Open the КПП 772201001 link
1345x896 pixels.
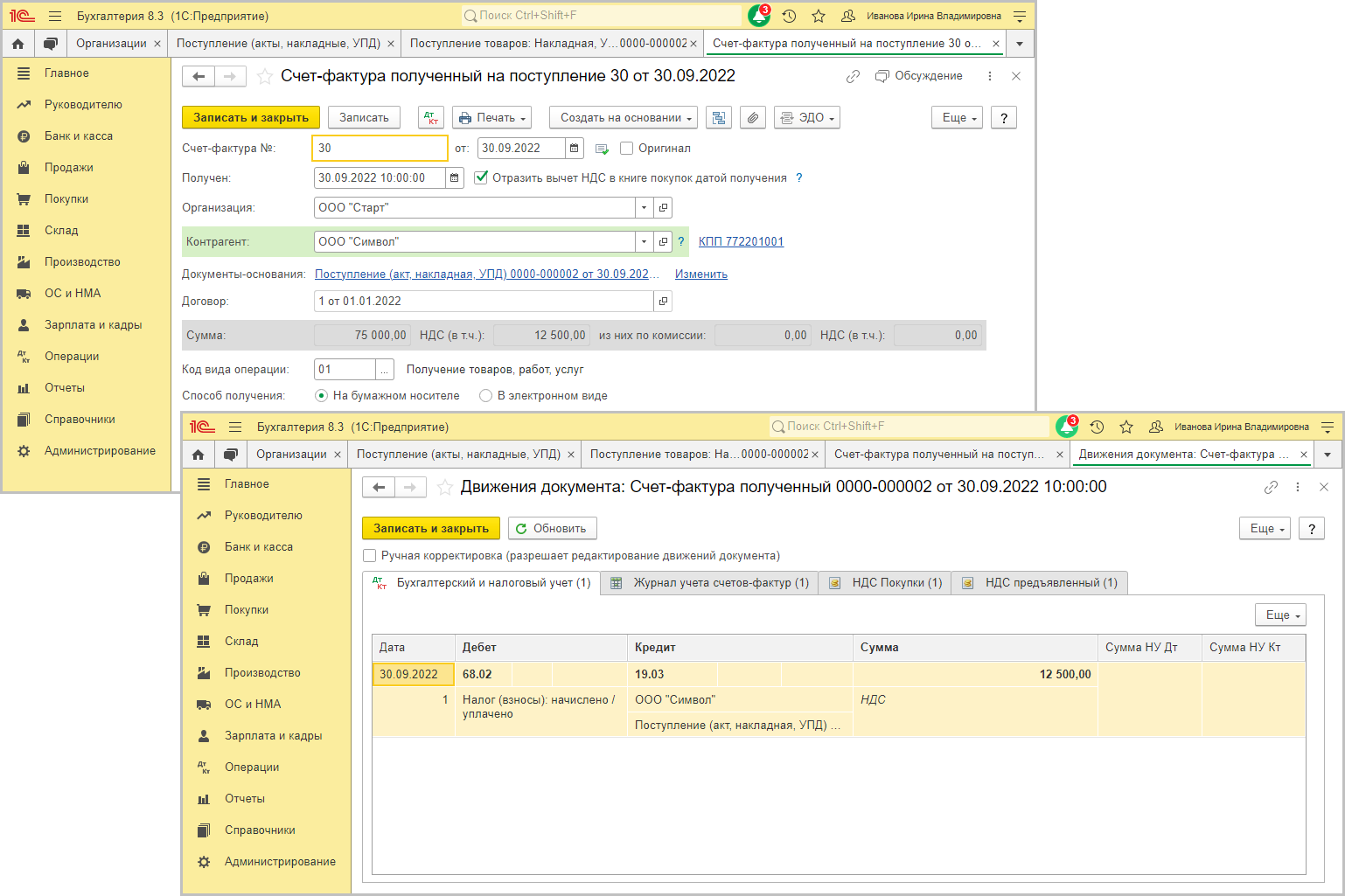pos(741,242)
